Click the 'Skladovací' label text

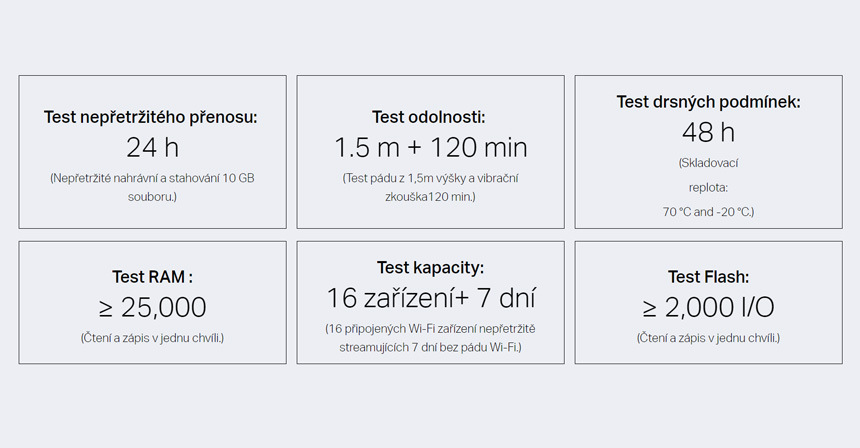708,162
